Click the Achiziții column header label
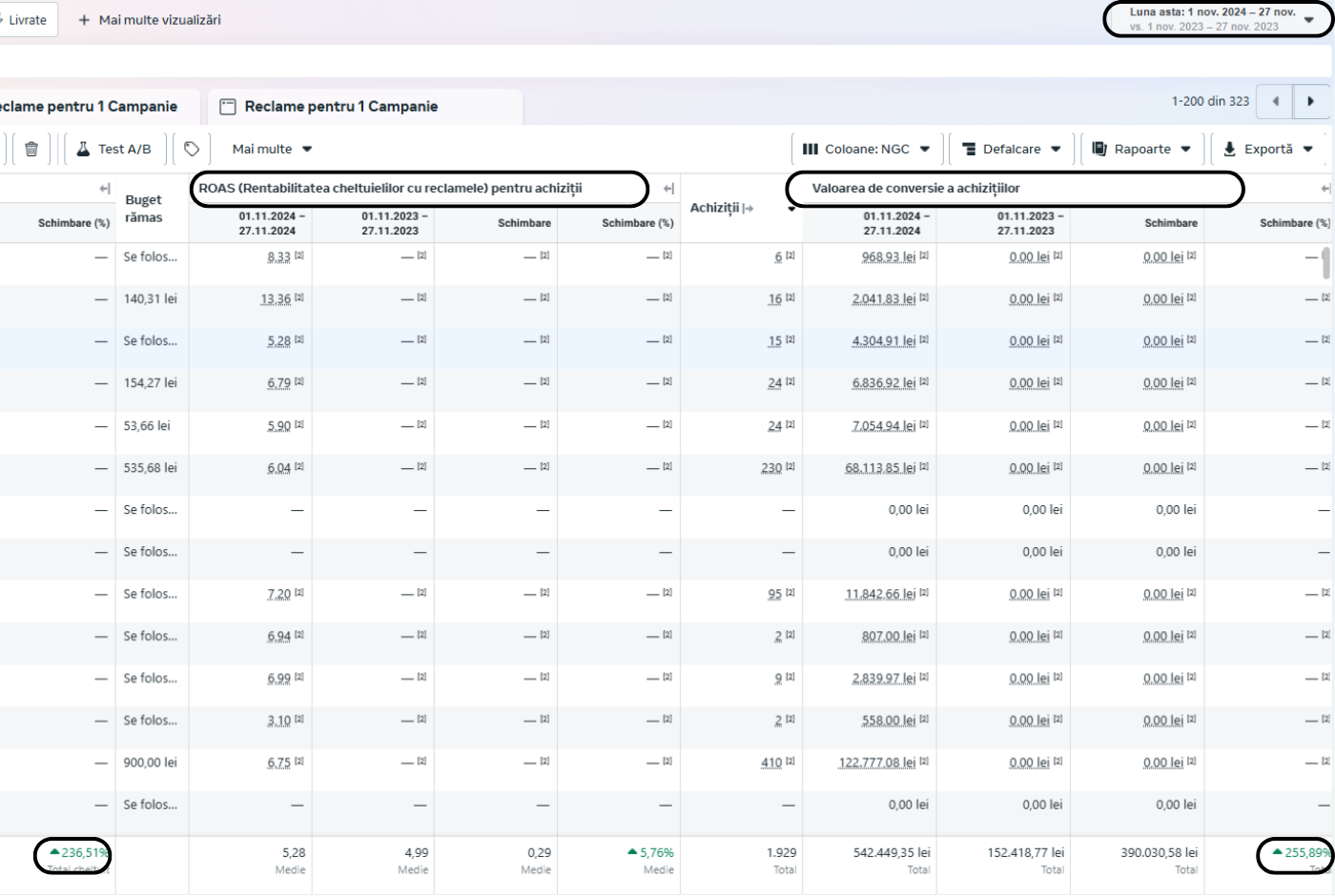This screenshot has width=1335, height=896. point(714,208)
